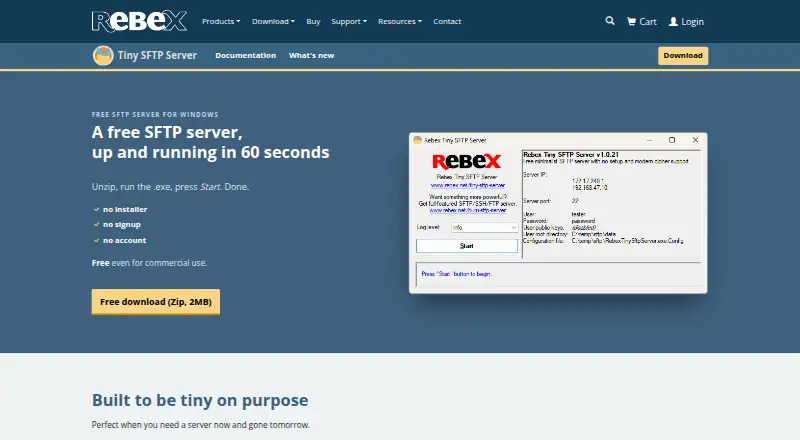Expand the Support dropdown menu
The image size is (800, 440).
[x=349, y=21]
